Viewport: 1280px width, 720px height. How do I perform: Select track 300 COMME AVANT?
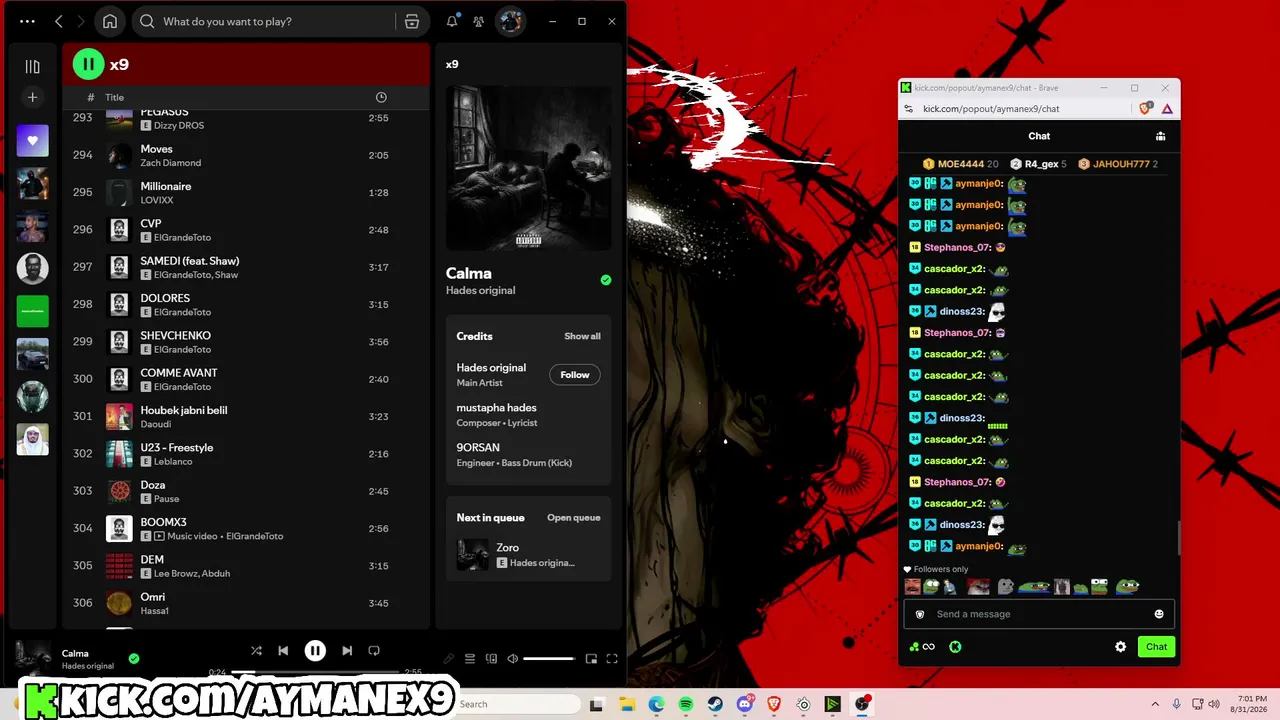coord(246,379)
